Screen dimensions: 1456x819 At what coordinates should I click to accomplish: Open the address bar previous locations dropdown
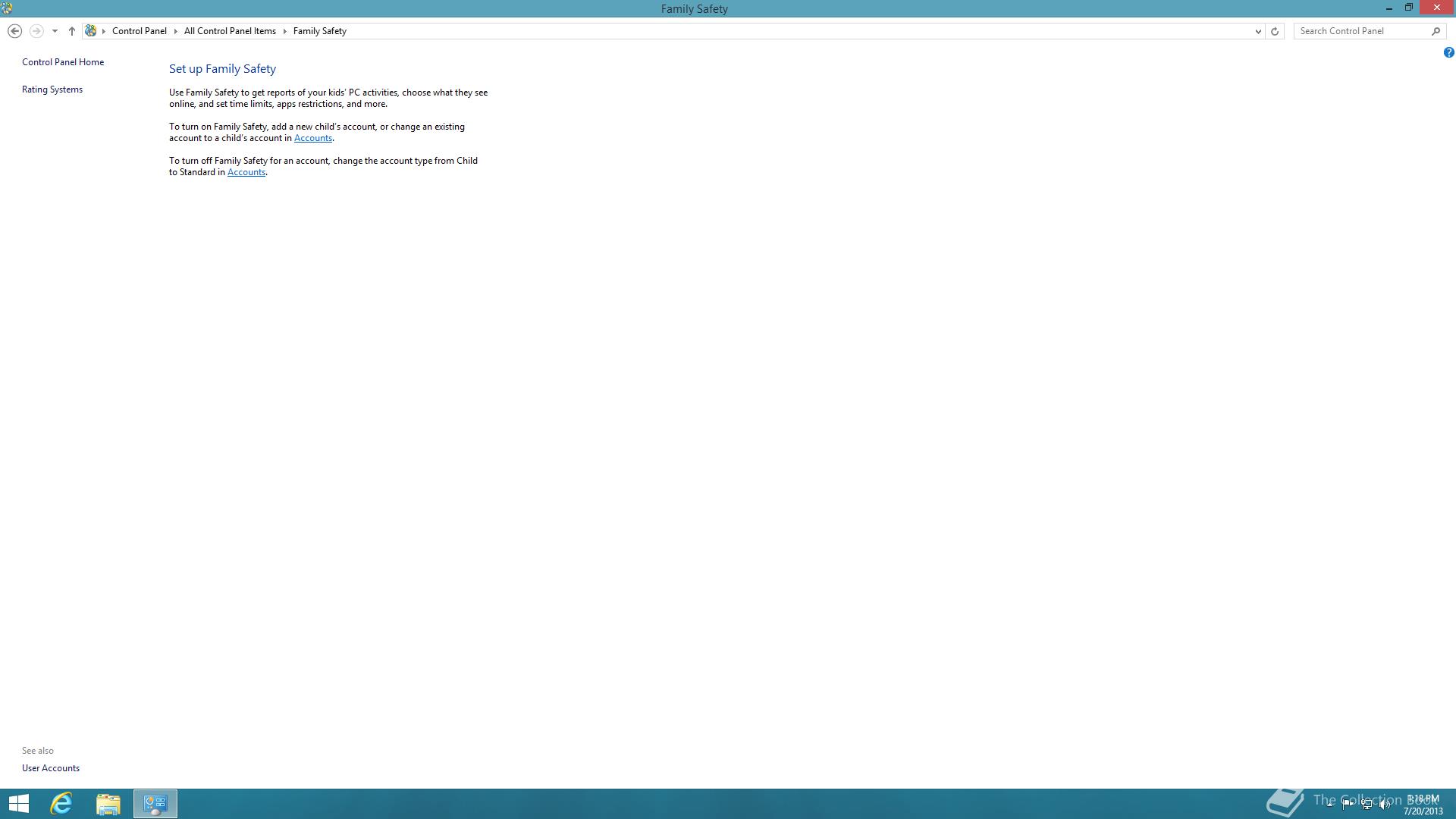(x=1258, y=31)
